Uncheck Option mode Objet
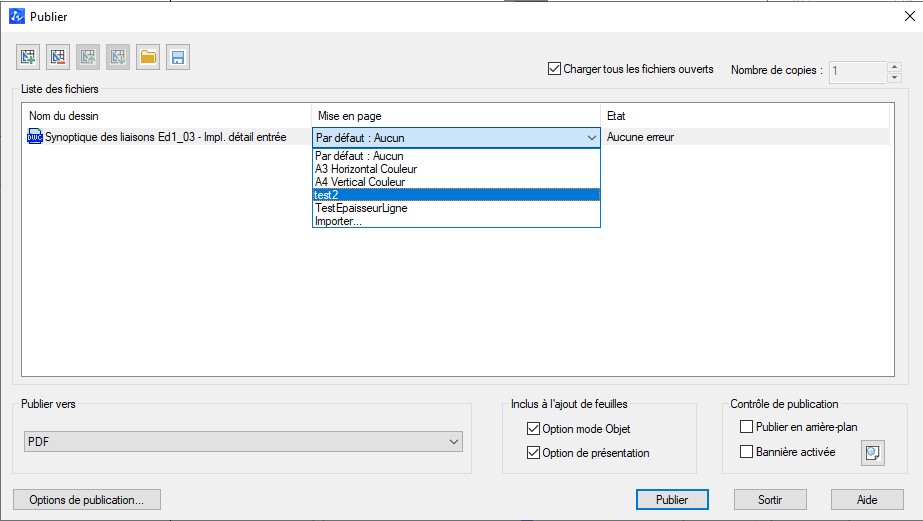 point(533,429)
